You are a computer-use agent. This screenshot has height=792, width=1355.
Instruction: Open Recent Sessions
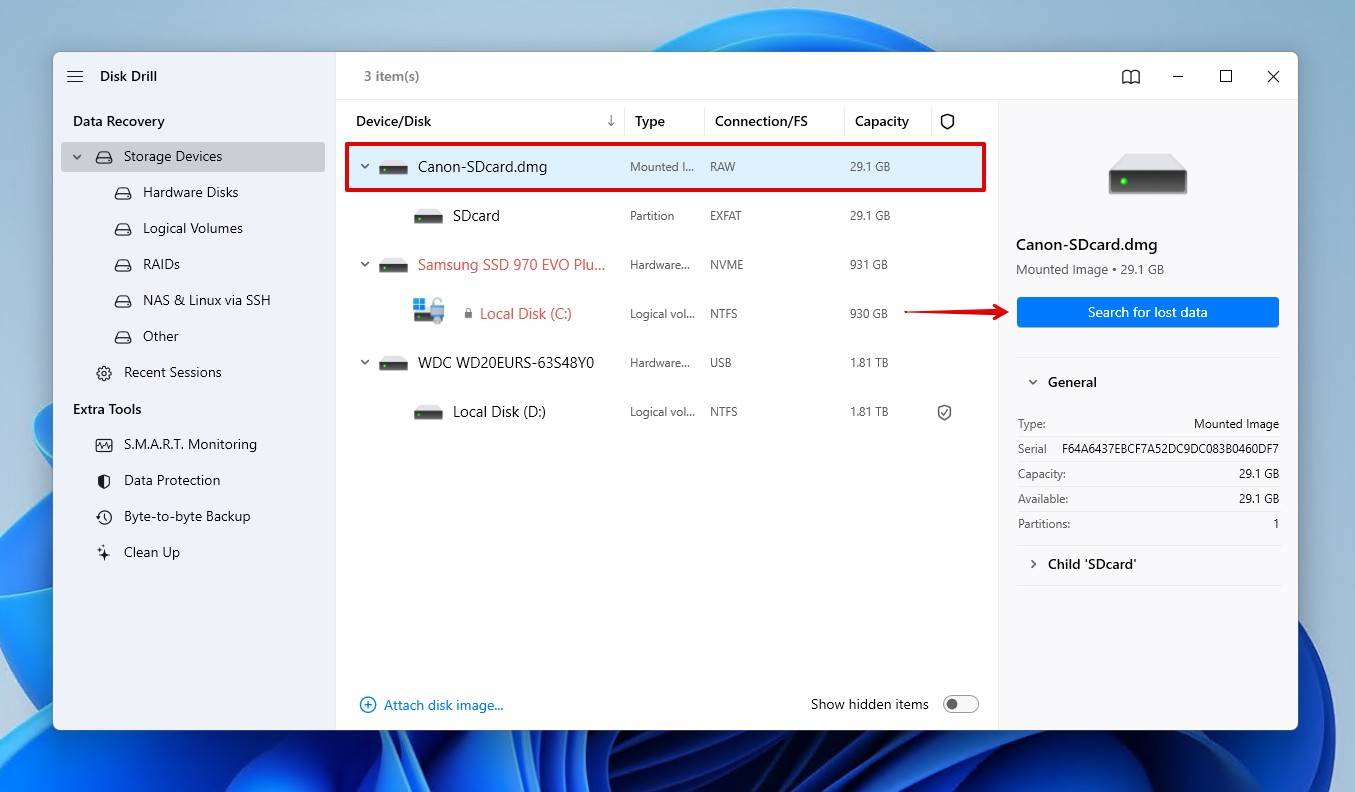click(172, 372)
